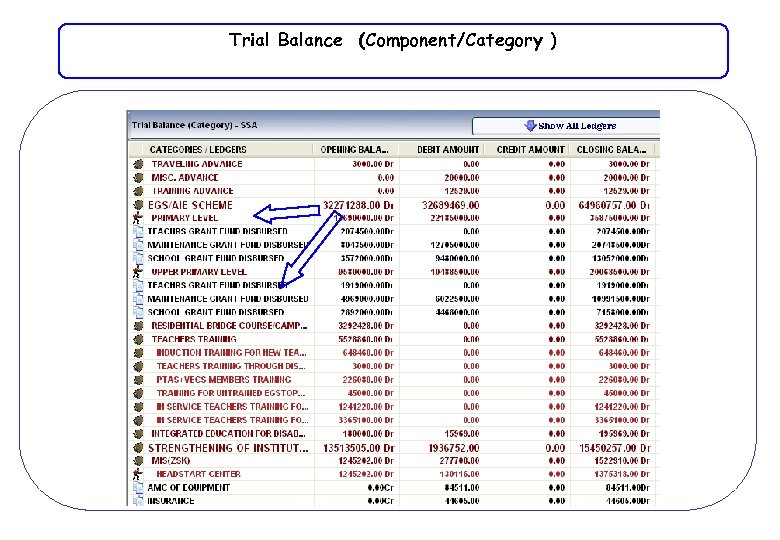Click the ledger icon beside MAINTENANCE GRANT FUND DISBURSED under PRIMARY LEVEL

click(x=138, y=245)
